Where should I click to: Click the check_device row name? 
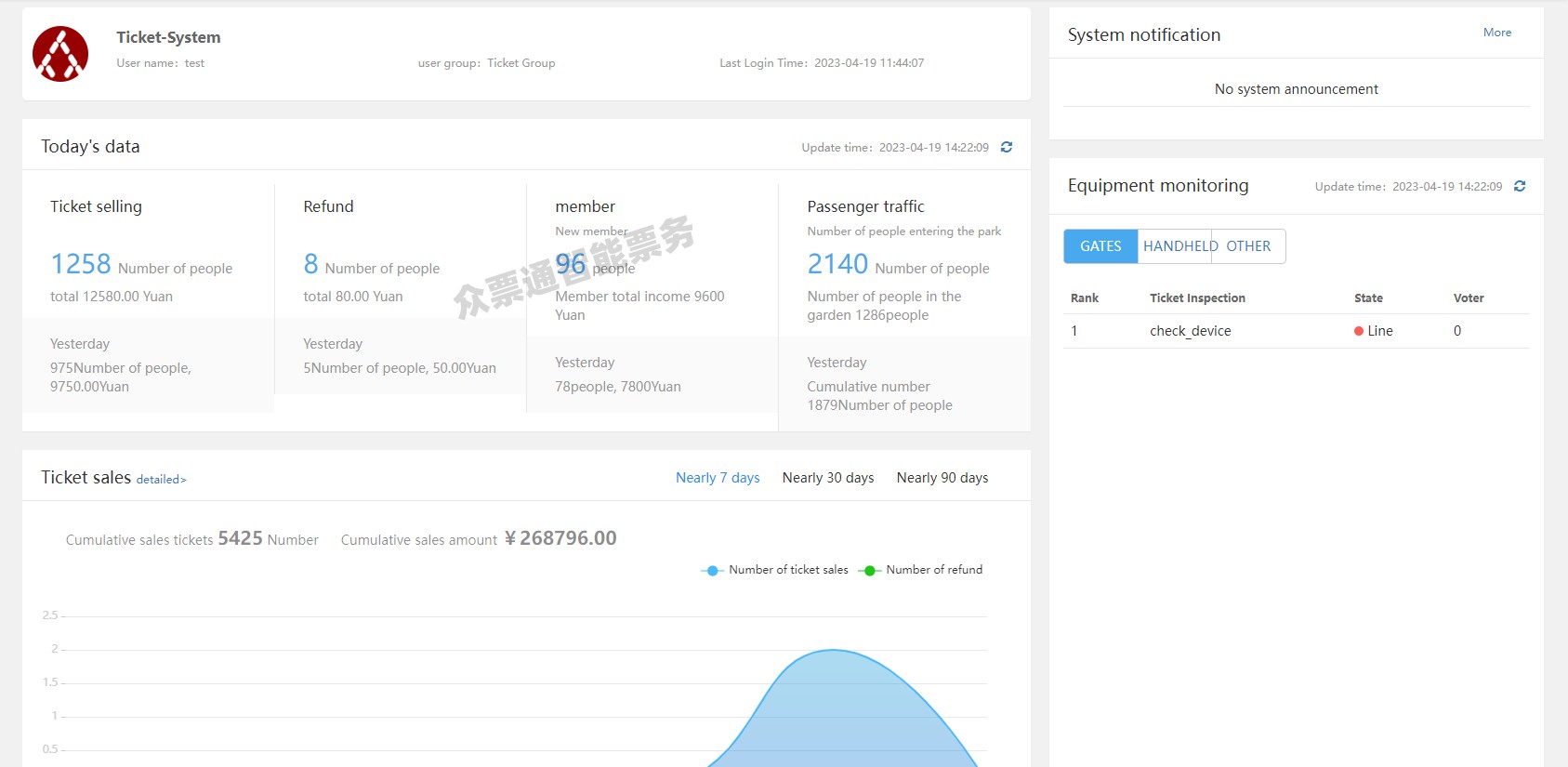tap(1190, 331)
